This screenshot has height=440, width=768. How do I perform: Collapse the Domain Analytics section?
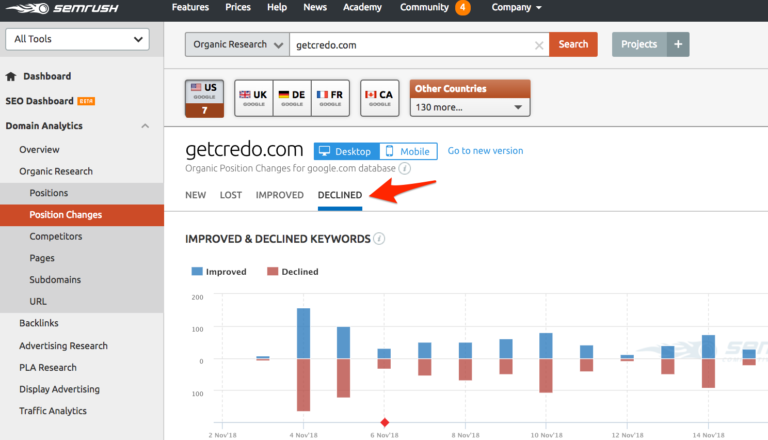pos(145,126)
